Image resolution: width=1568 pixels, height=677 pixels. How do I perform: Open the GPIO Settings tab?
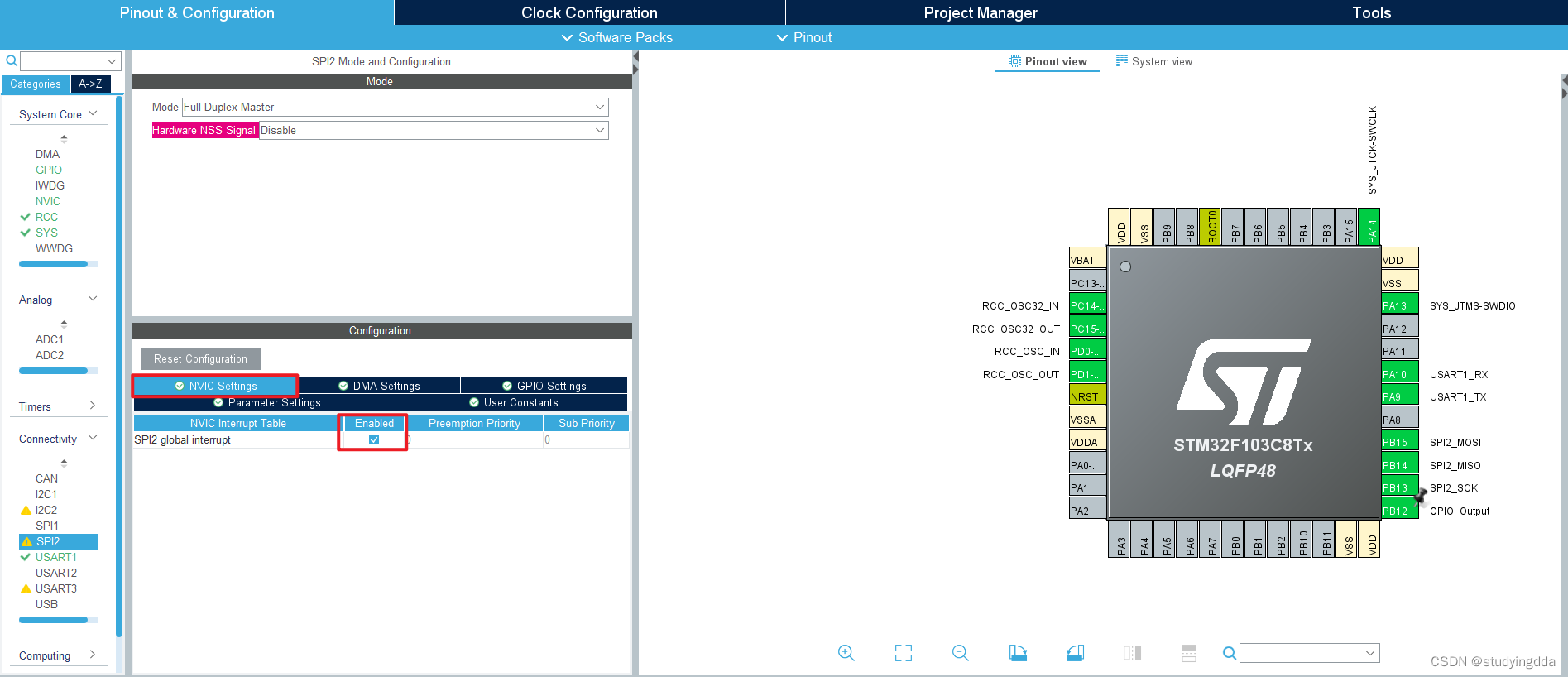[x=544, y=386]
